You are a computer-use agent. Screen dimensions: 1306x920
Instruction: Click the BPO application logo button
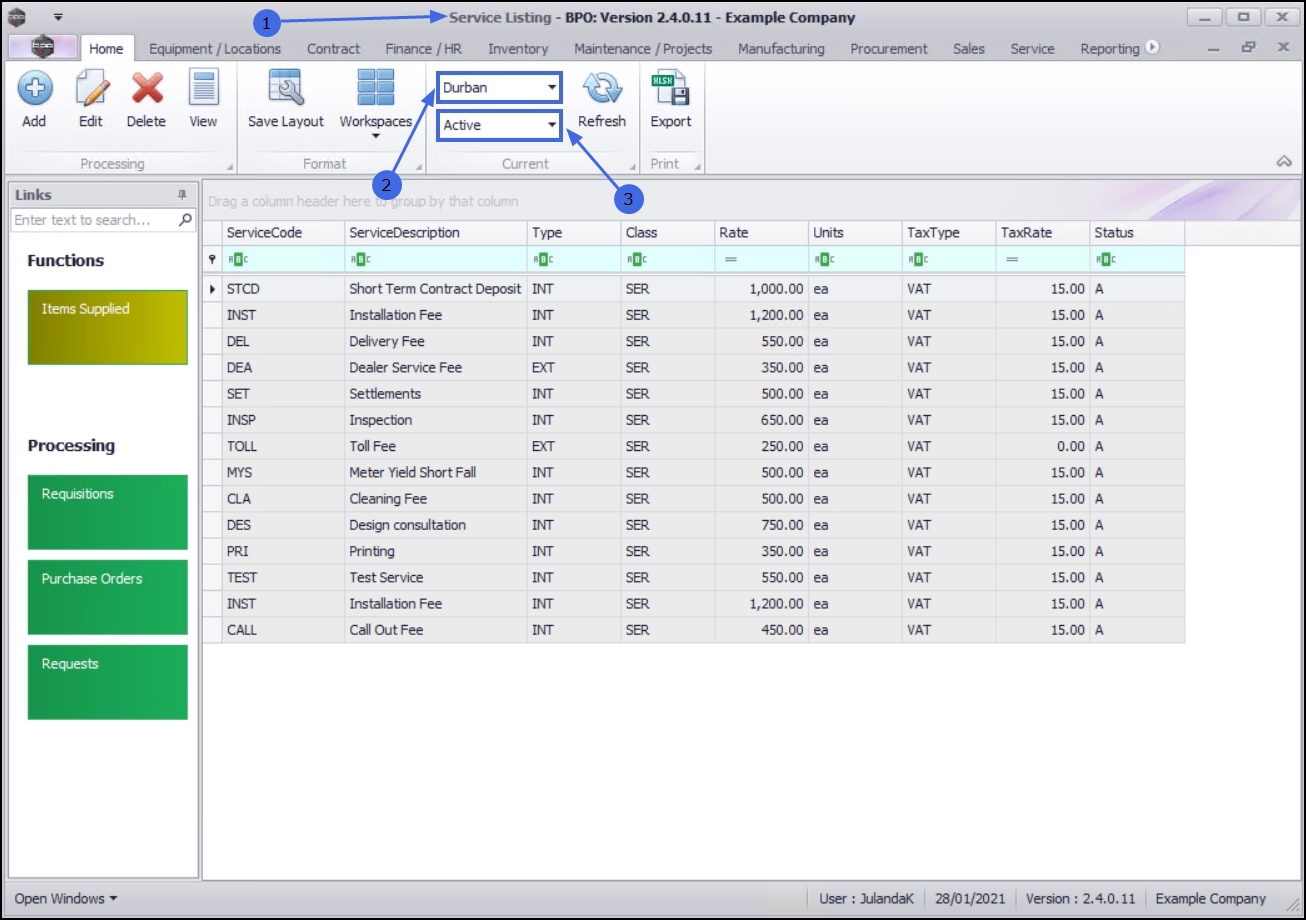[42, 47]
